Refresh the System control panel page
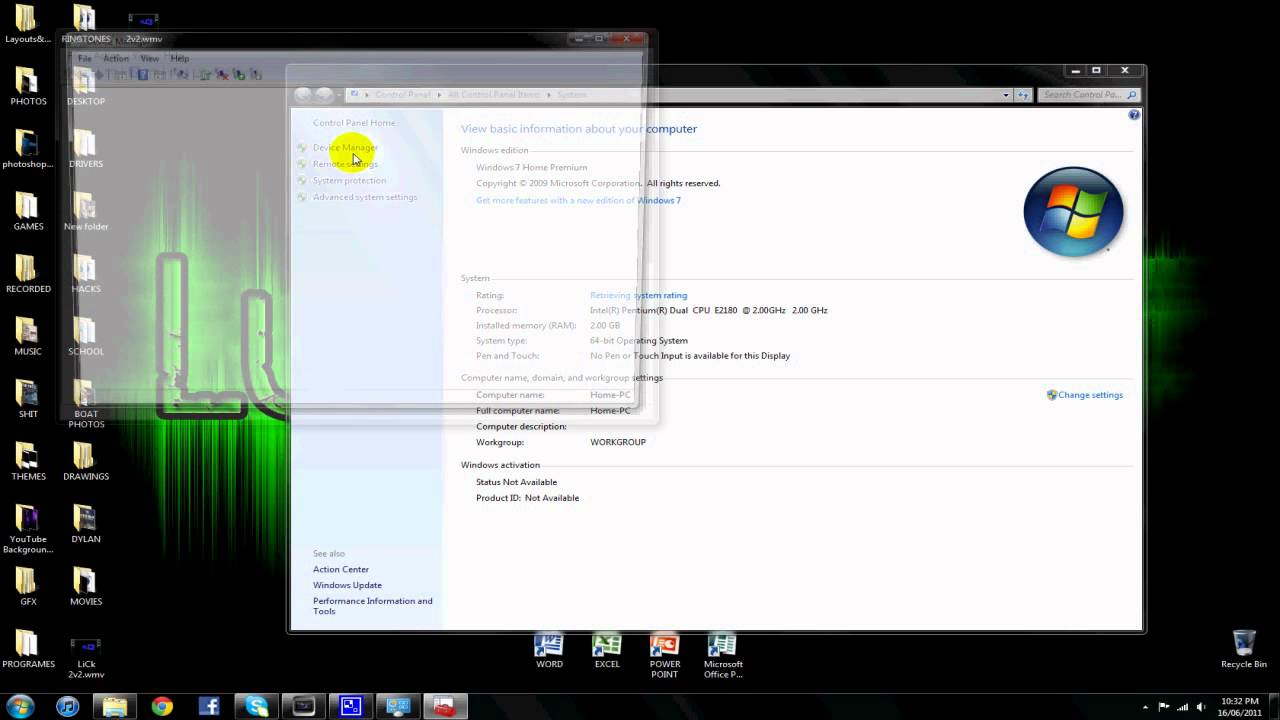The width and height of the screenshot is (1280, 720). [x=1023, y=95]
